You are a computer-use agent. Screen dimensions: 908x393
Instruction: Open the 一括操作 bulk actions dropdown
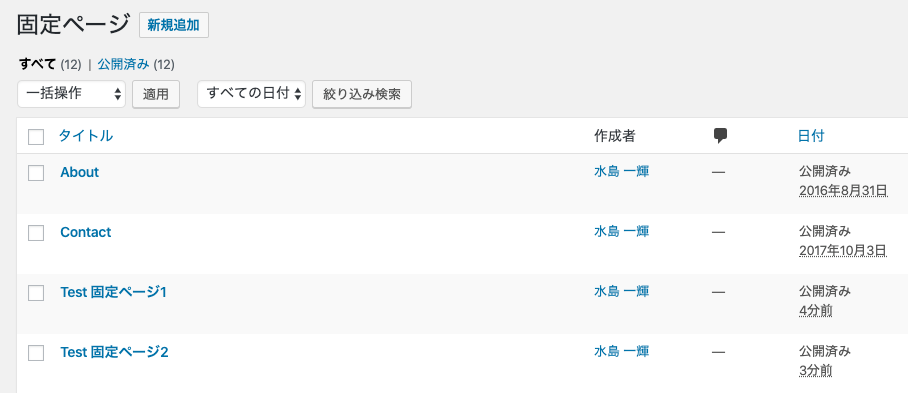tap(72, 94)
